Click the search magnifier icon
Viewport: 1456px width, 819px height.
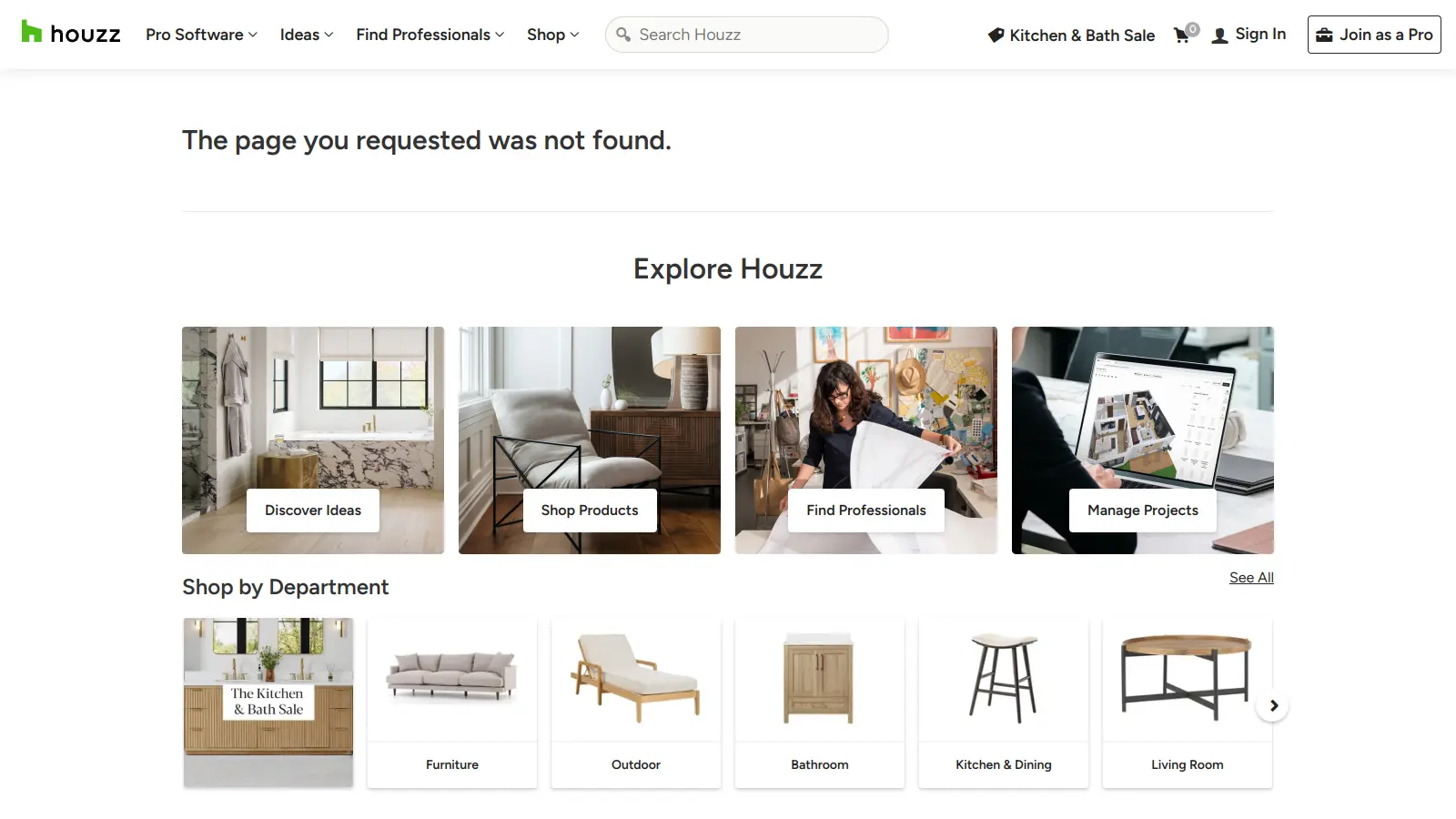coord(623,35)
